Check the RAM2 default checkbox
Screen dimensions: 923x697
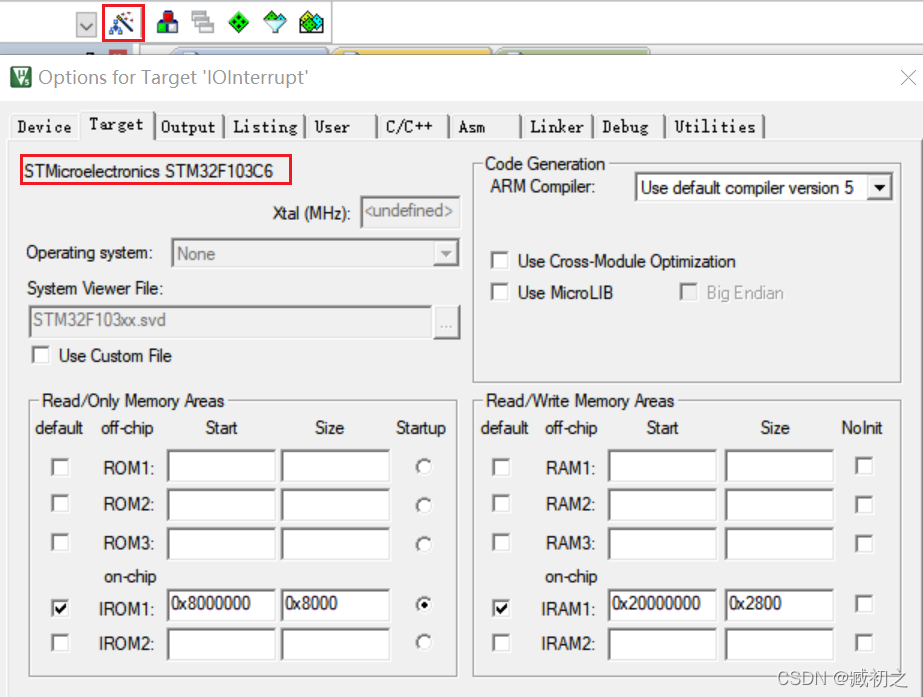501,504
